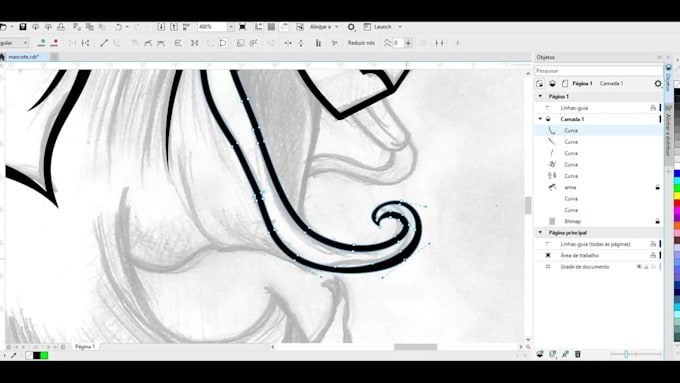Viewport: 680px width, 383px height.
Task: Click the 400% zoom level field
Action: click(x=212, y=27)
